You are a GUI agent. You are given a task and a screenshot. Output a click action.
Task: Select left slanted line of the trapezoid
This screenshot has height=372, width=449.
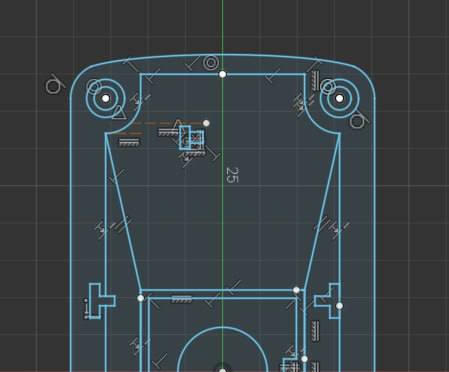click(123, 211)
